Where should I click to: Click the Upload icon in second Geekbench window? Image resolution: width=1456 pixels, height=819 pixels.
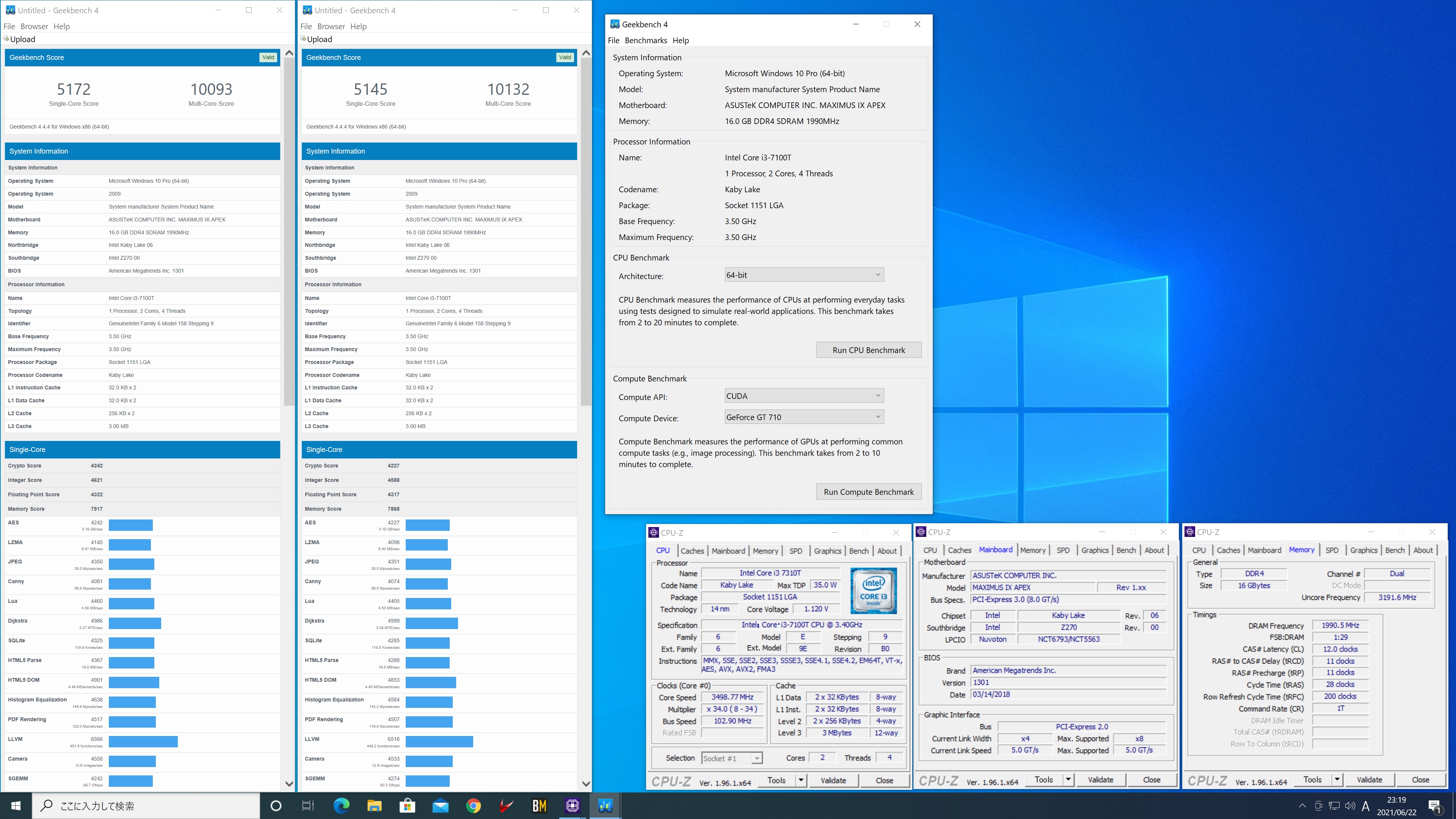[x=303, y=38]
